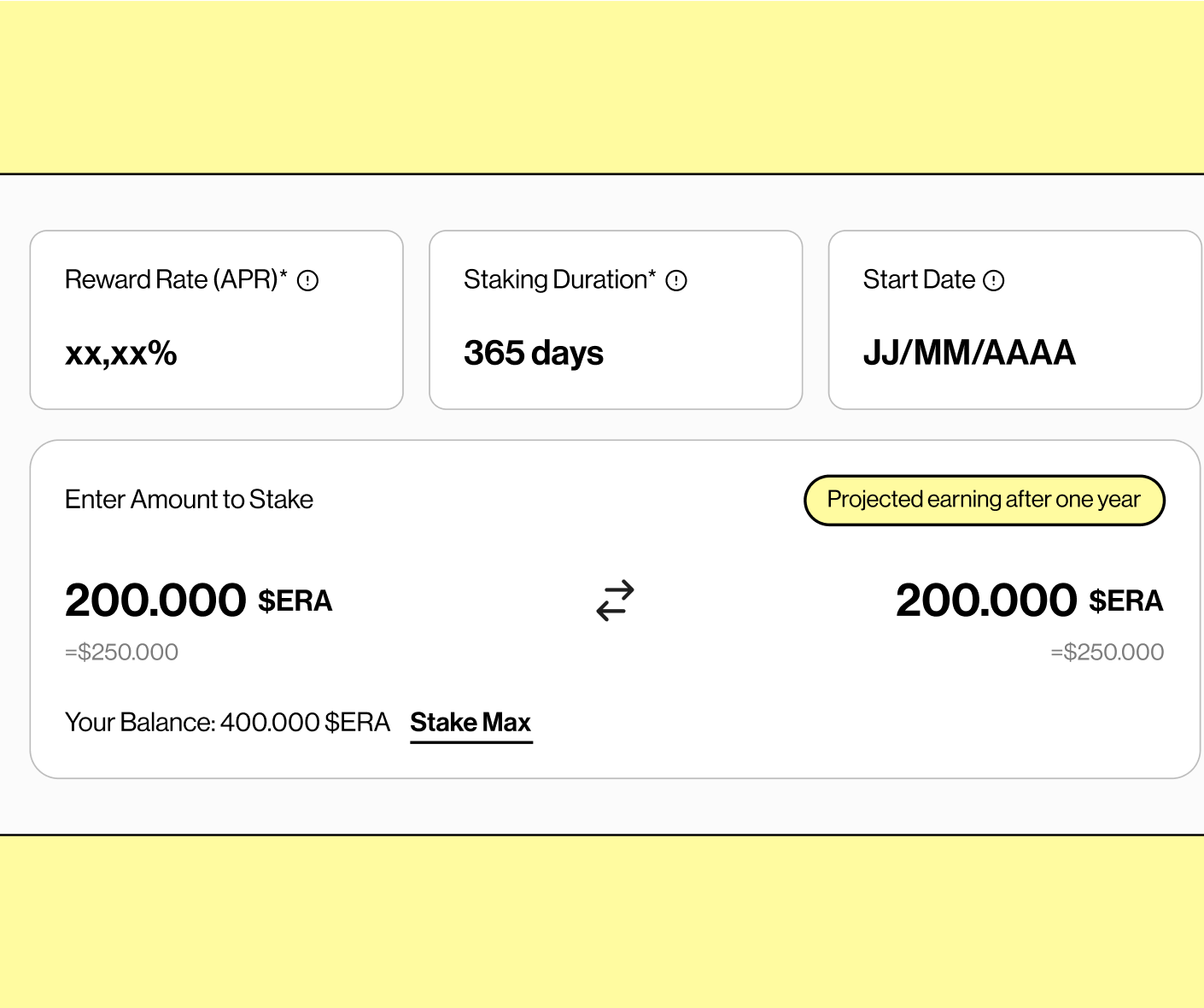Select the JJ/MM/AAAA start date value
This screenshot has width=1204, height=1008.
tap(969, 353)
